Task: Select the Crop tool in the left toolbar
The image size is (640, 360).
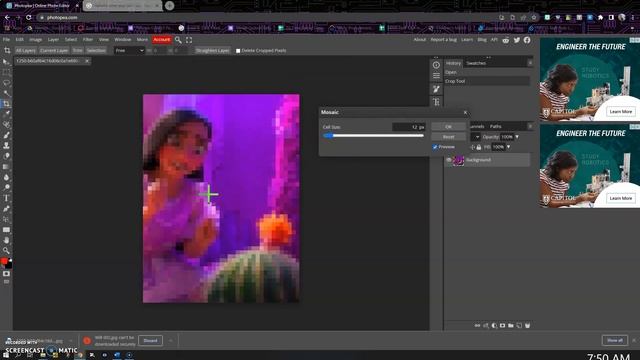Action: coord(6,104)
